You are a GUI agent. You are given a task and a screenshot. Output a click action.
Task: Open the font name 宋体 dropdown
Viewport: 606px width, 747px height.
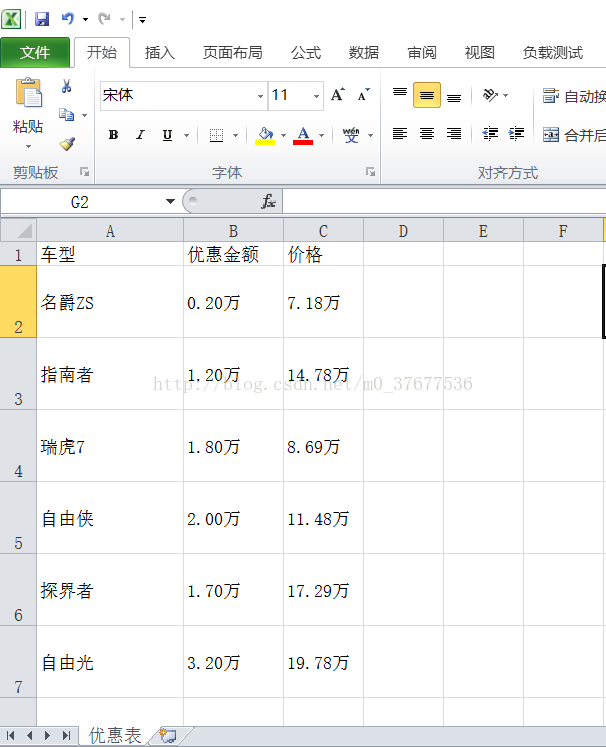(x=260, y=96)
